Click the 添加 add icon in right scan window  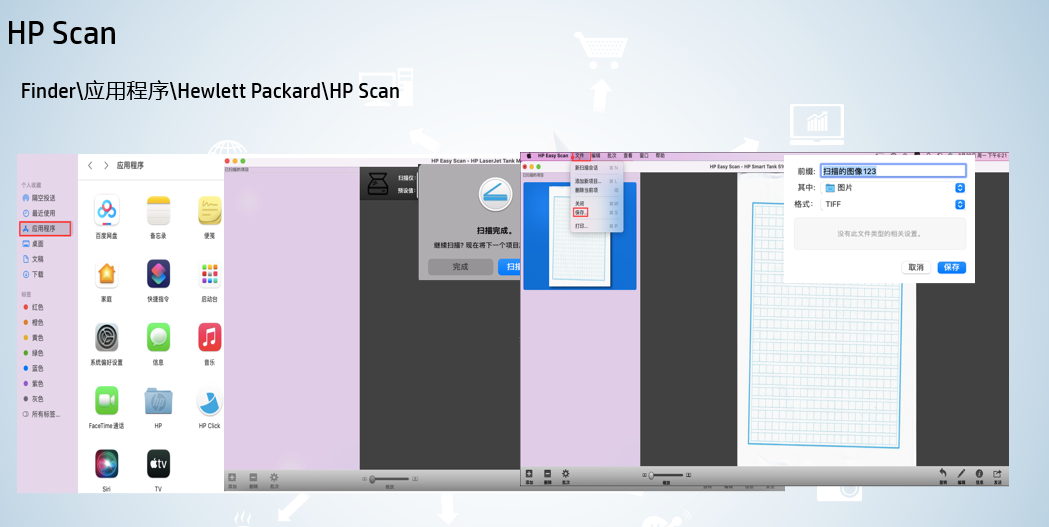(529, 473)
